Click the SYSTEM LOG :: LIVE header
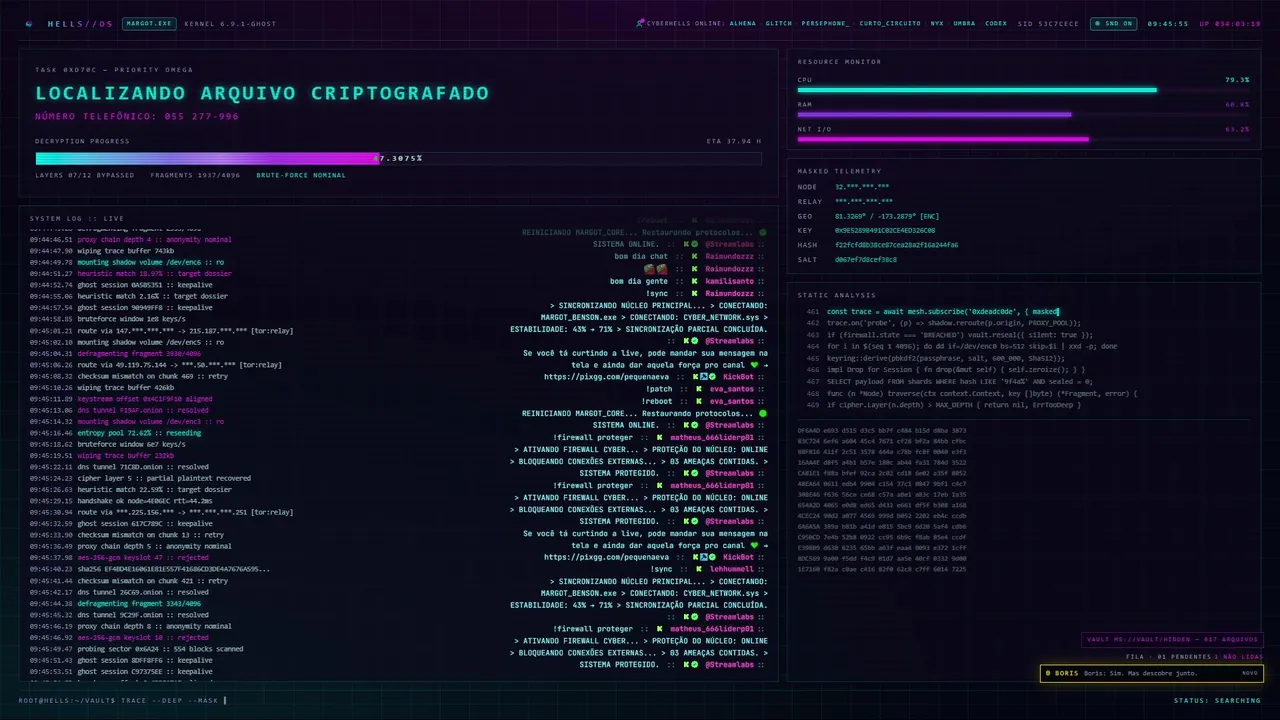This screenshot has width=1280, height=720. [77, 218]
